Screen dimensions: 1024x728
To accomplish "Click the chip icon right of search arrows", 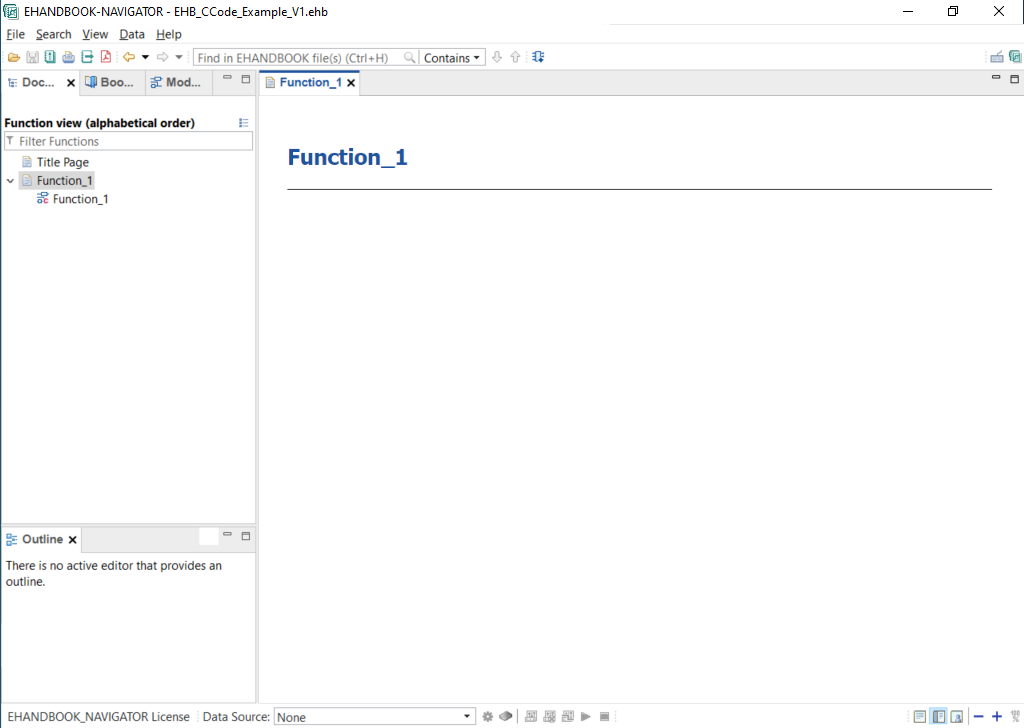I will pos(538,58).
